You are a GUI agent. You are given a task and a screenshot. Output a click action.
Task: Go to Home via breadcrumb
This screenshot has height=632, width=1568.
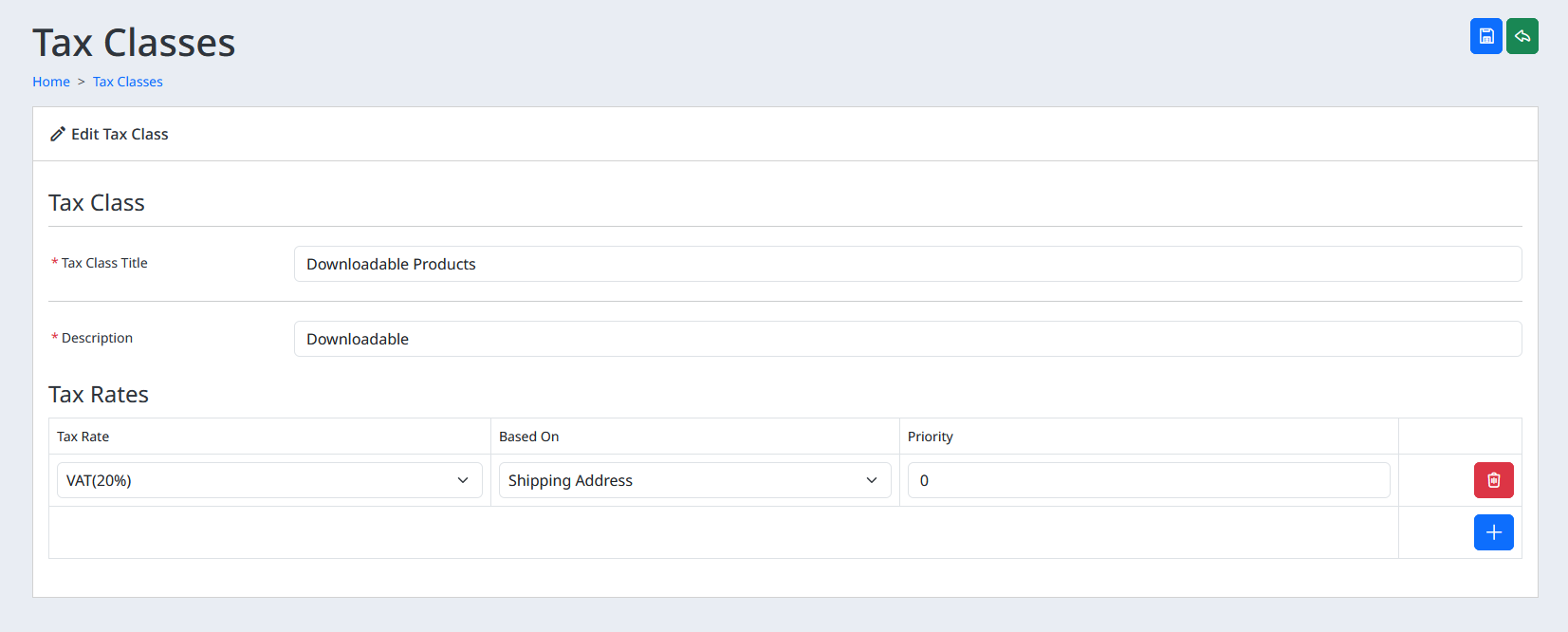coord(51,82)
